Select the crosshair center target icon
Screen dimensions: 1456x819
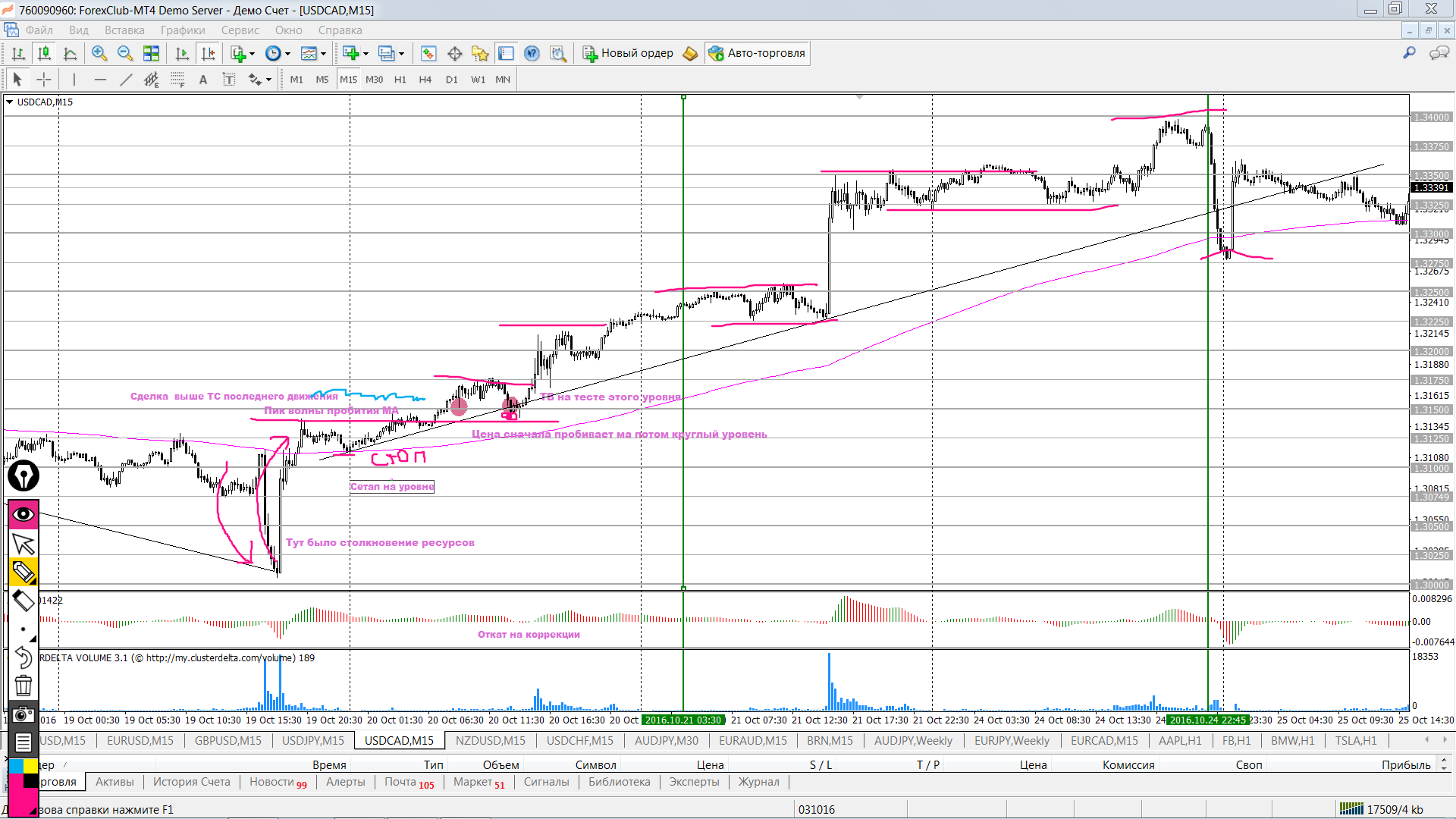[454, 53]
